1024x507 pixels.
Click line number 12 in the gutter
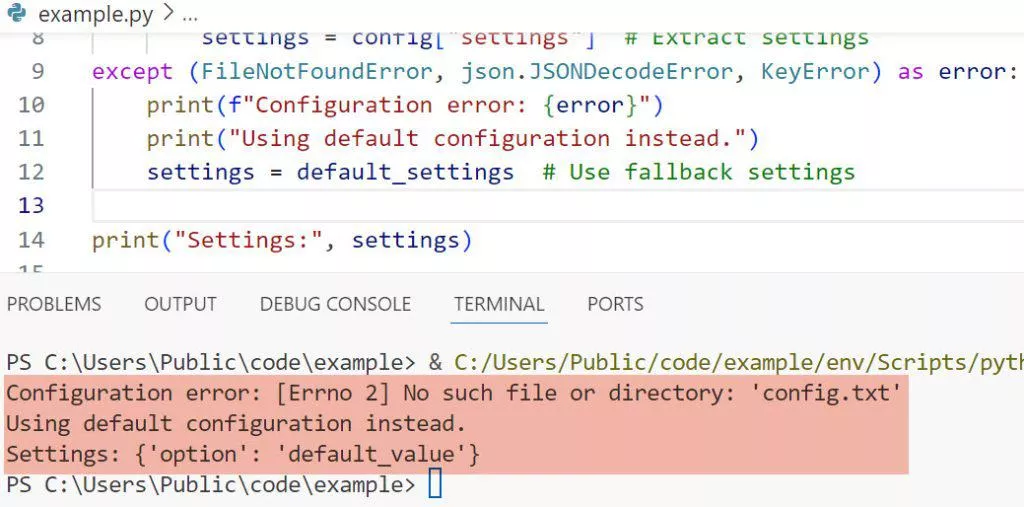point(32,172)
